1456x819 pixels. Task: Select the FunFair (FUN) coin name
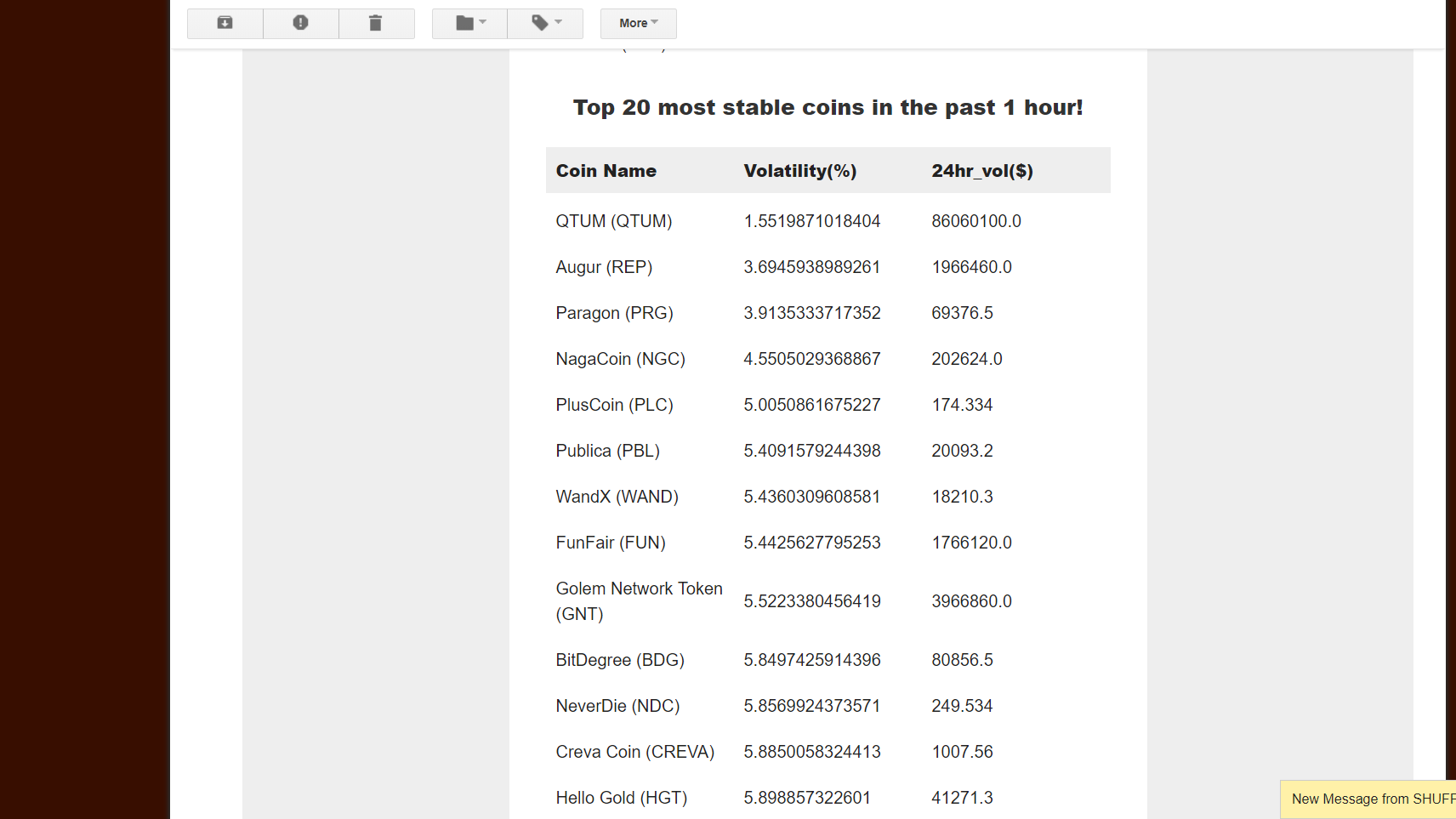[611, 543]
